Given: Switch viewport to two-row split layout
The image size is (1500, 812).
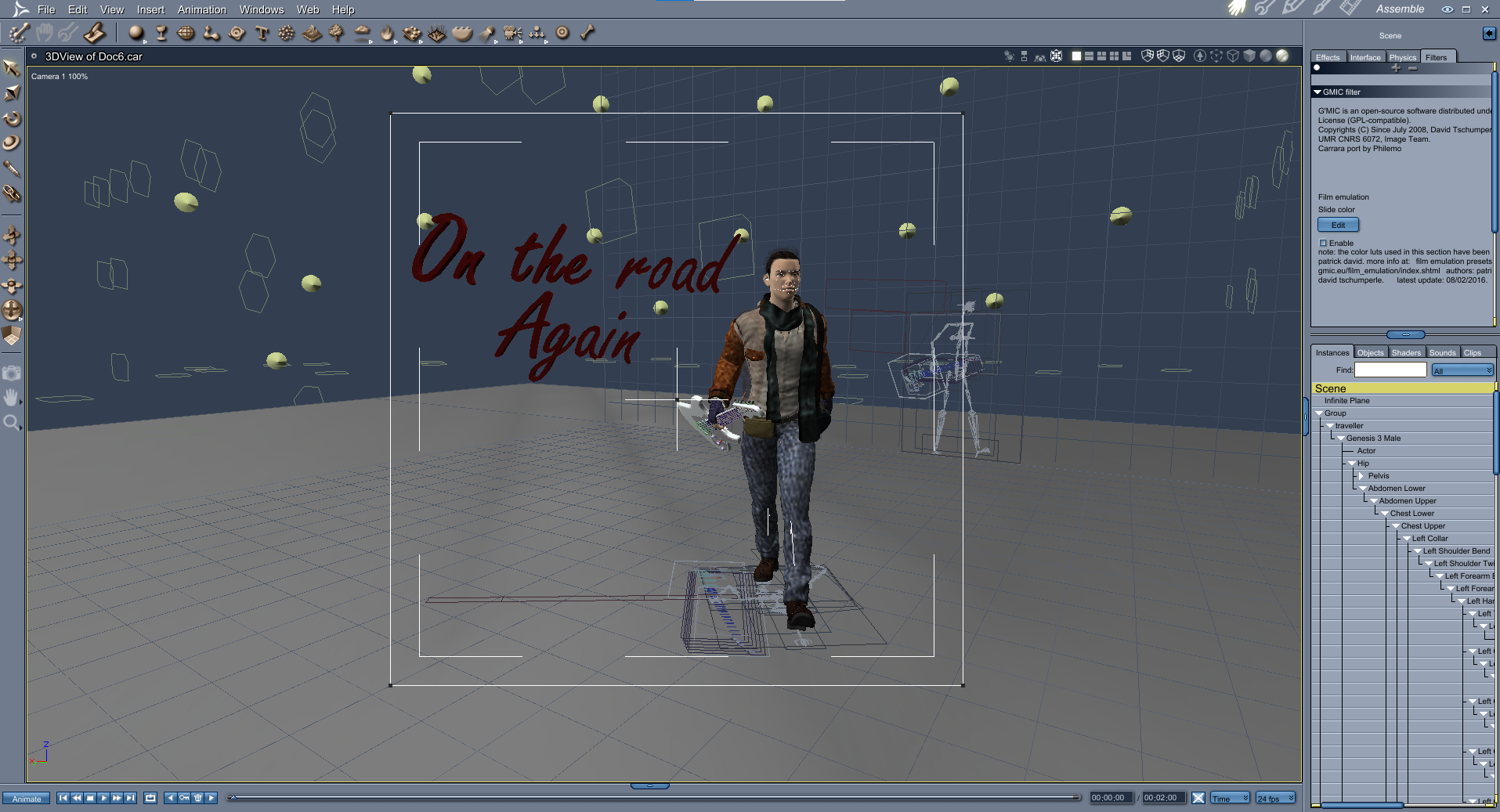Looking at the screenshot, I should click(x=1089, y=56).
